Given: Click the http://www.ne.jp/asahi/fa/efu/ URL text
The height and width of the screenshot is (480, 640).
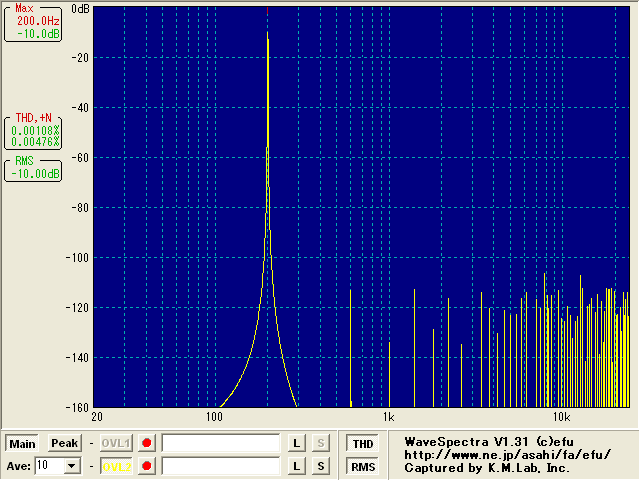Looking at the screenshot, I should [508, 455].
